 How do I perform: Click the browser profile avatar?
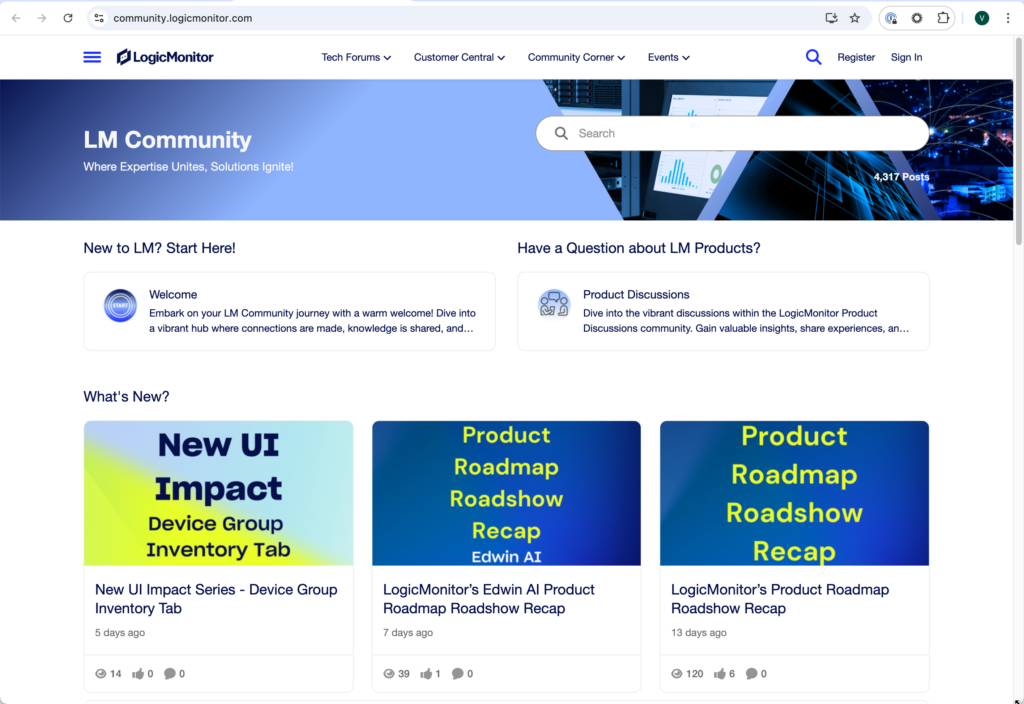(981, 17)
